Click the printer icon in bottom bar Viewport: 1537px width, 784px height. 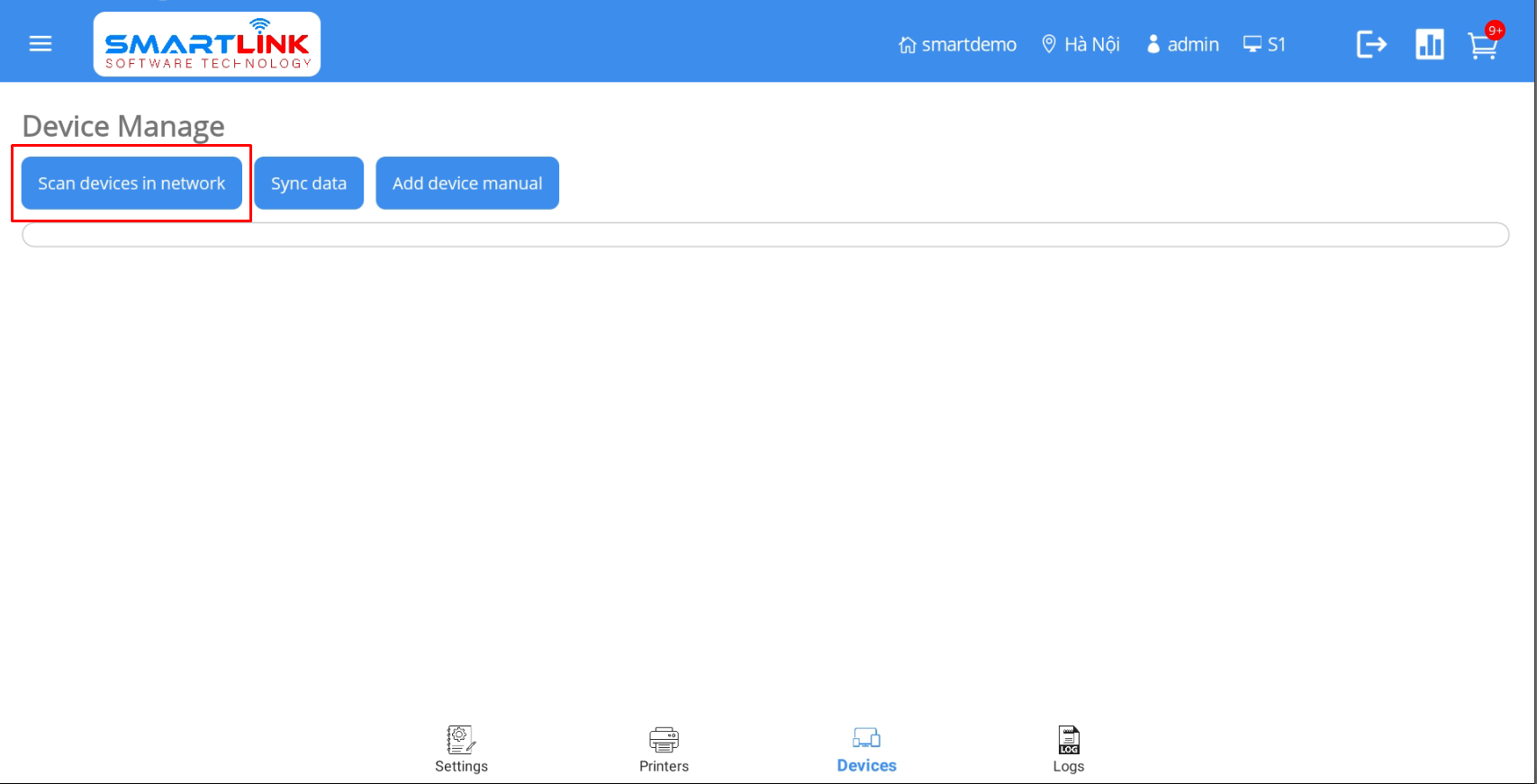[664, 740]
